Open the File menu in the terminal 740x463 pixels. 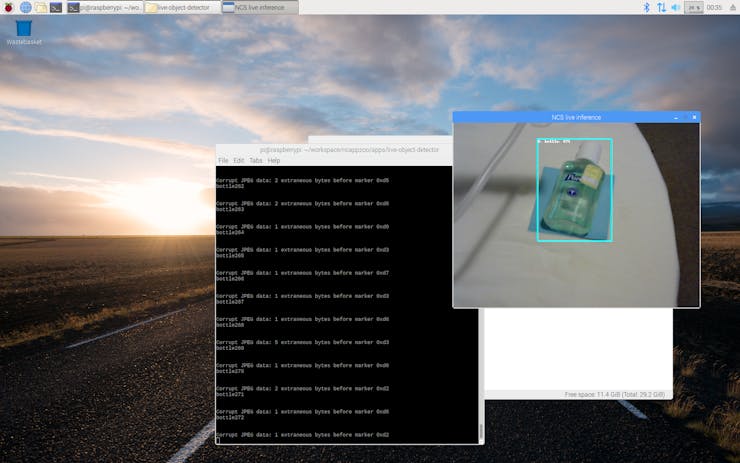223,160
